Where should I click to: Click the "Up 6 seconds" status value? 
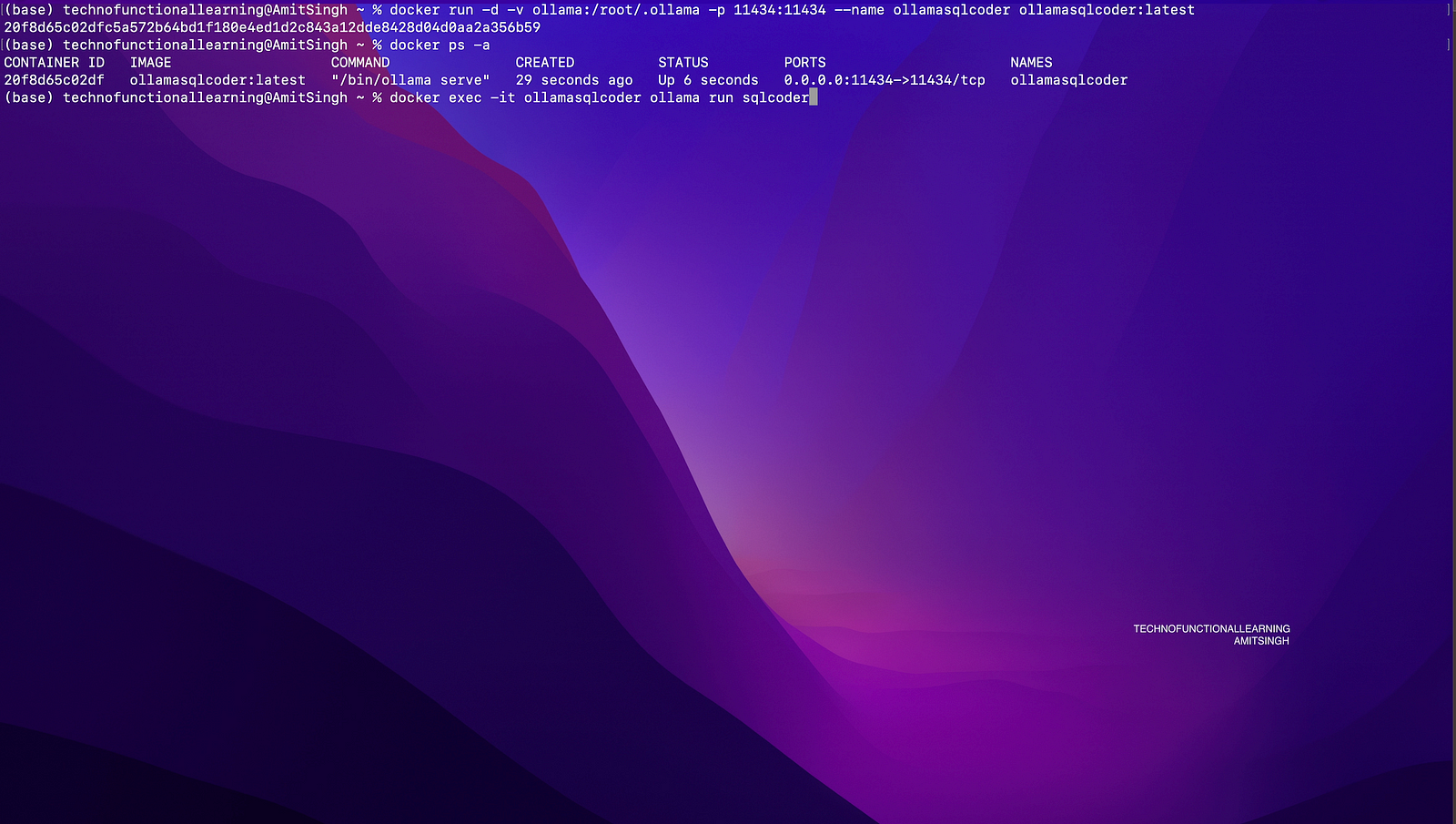(708, 80)
